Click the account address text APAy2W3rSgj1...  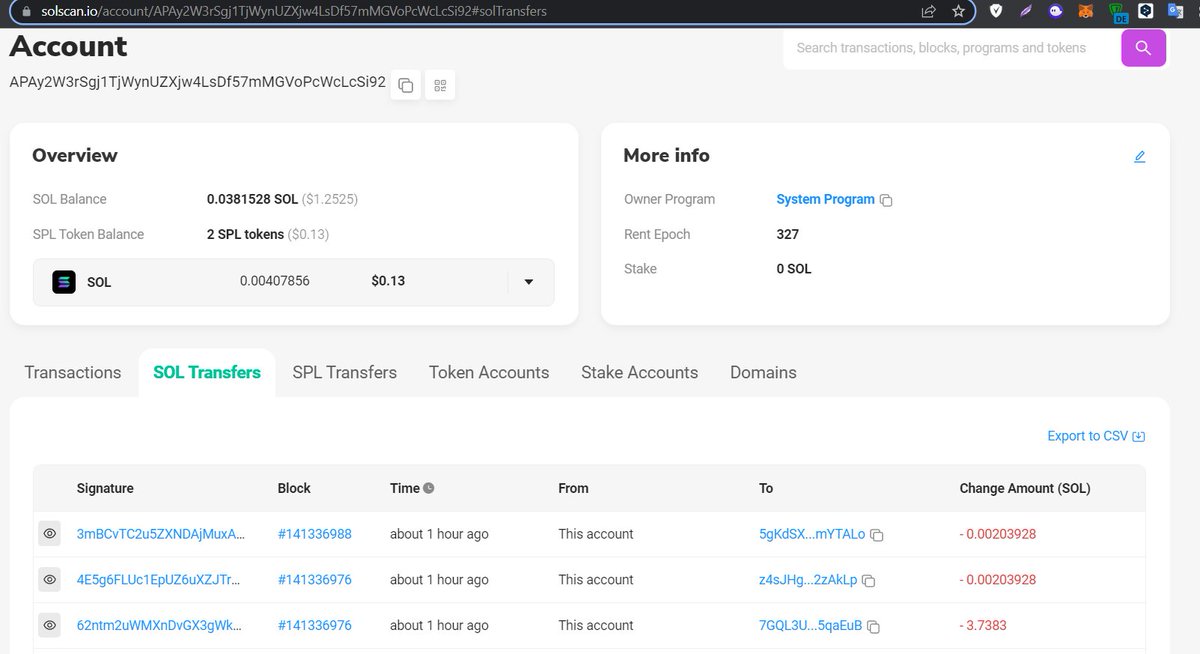coord(197,82)
